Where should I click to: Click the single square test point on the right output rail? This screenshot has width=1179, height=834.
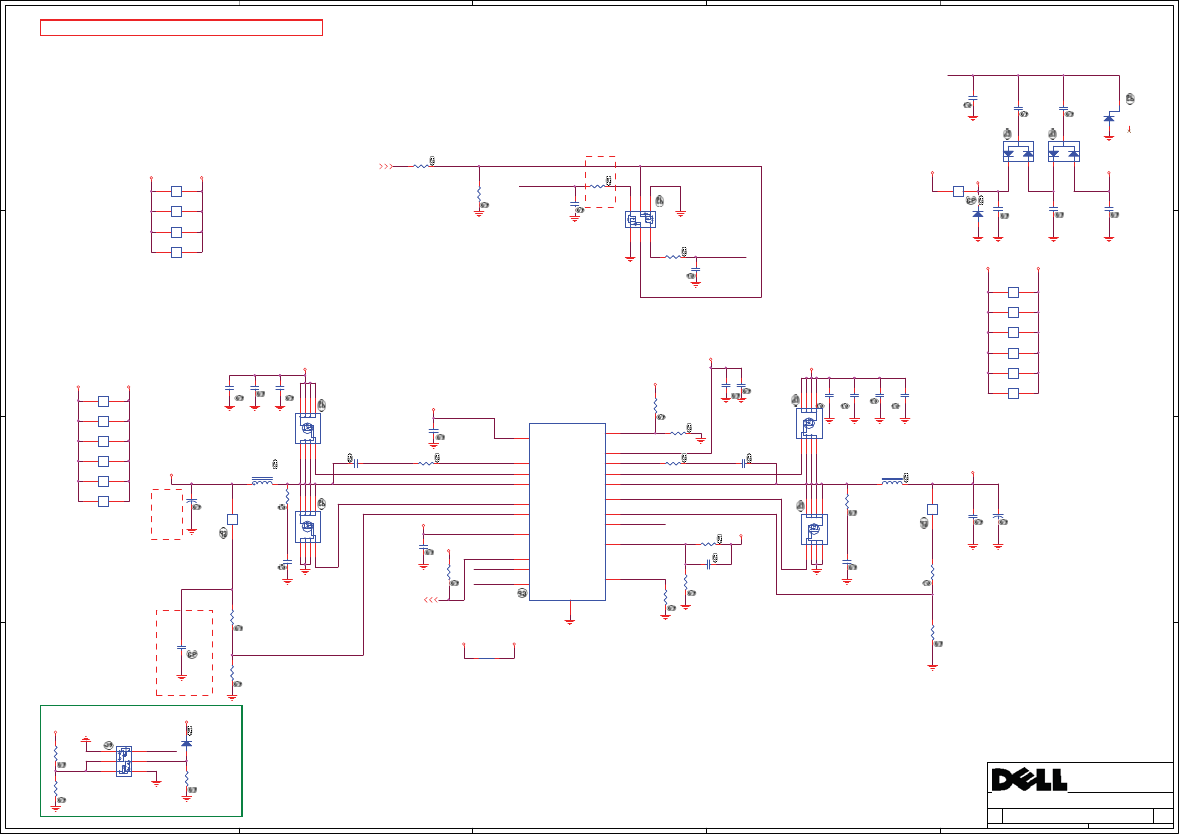[932, 509]
